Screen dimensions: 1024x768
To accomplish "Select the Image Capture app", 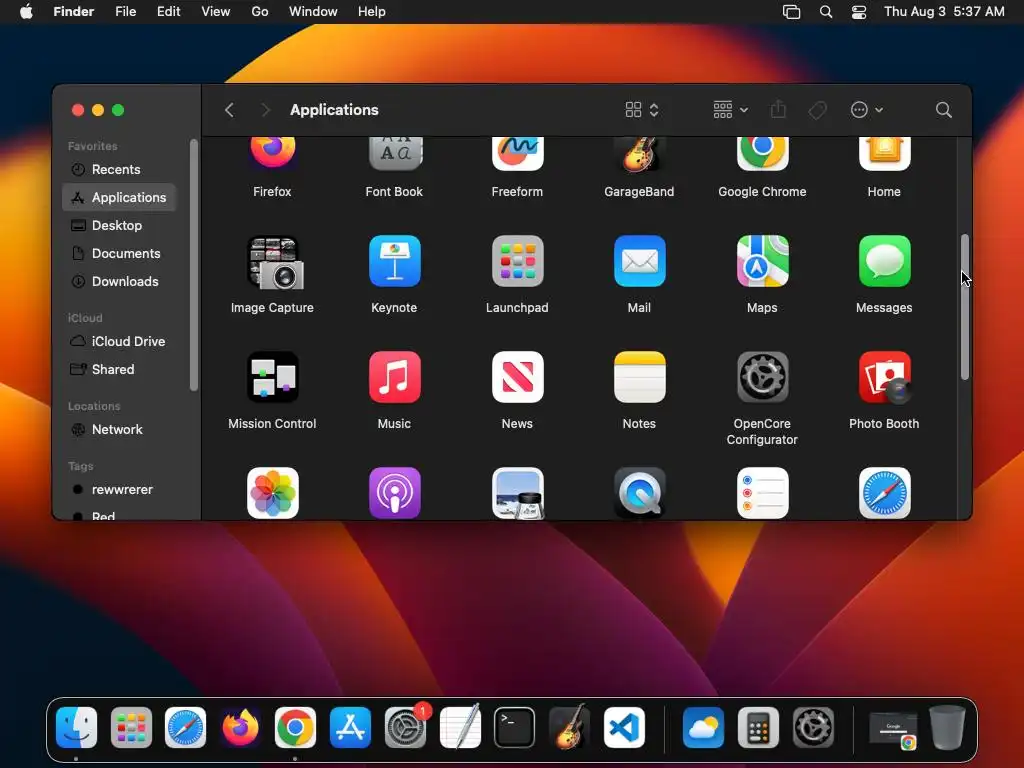I will pos(273,262).
